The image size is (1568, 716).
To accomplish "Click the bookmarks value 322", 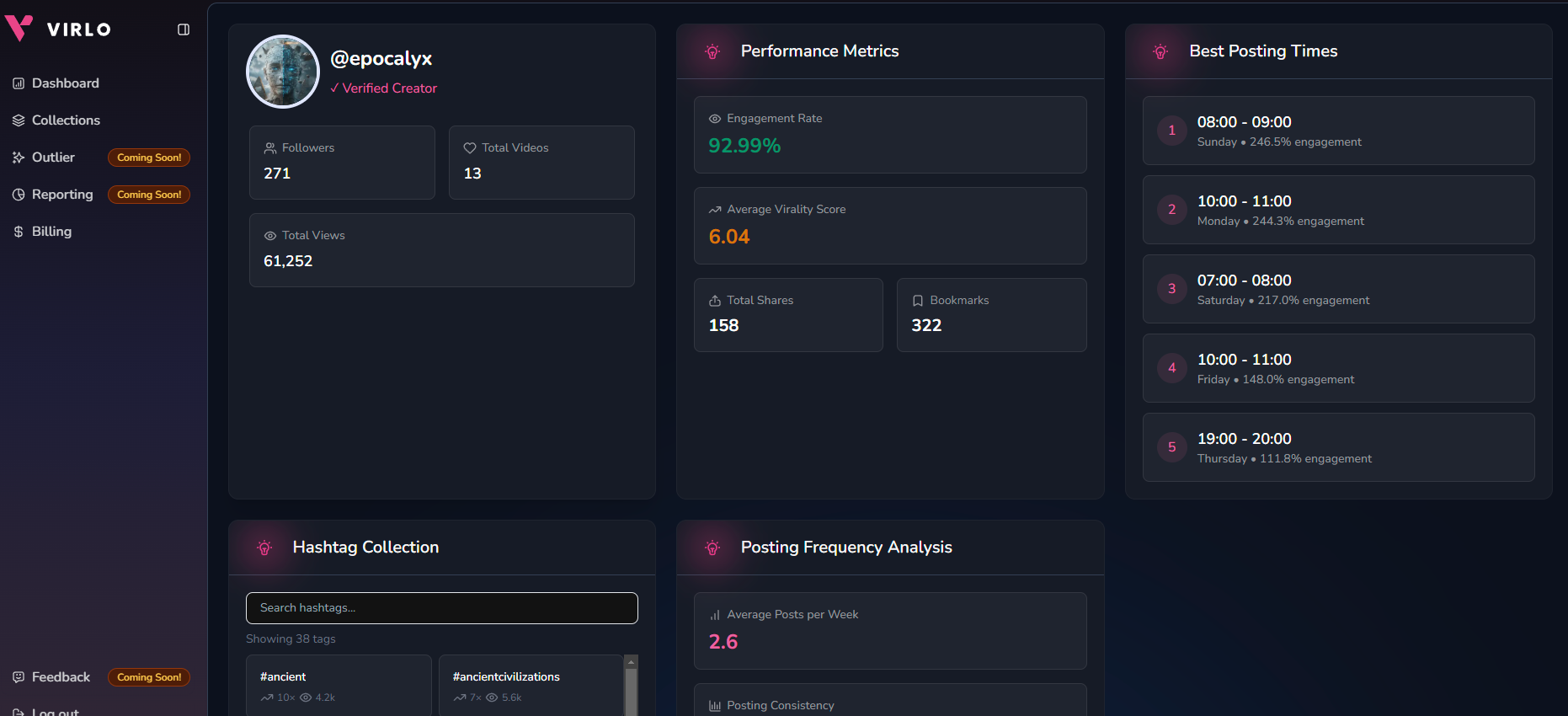I will pyautogui.click(x=926, y=326).
